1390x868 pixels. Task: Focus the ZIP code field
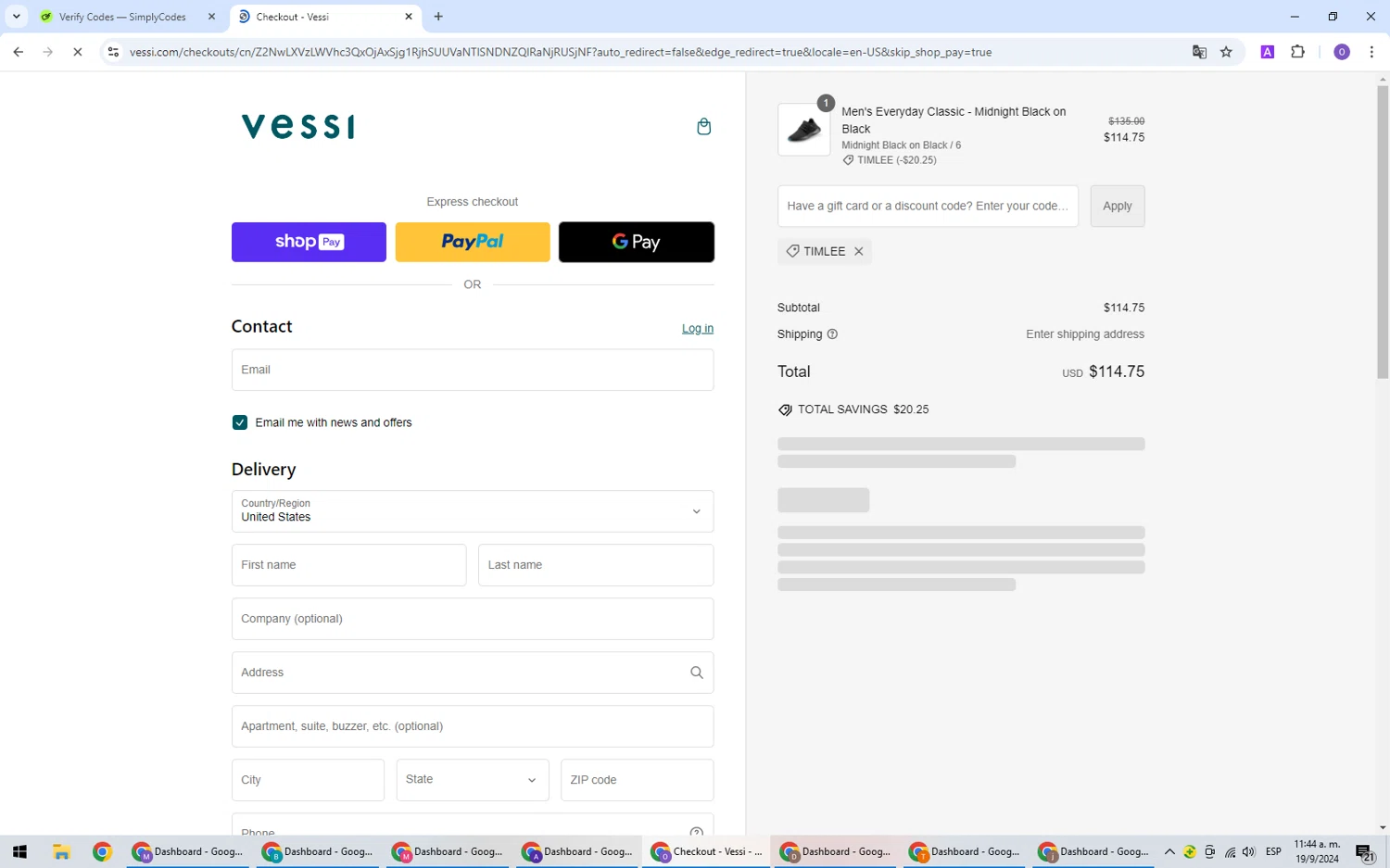[x=638, y=780]
